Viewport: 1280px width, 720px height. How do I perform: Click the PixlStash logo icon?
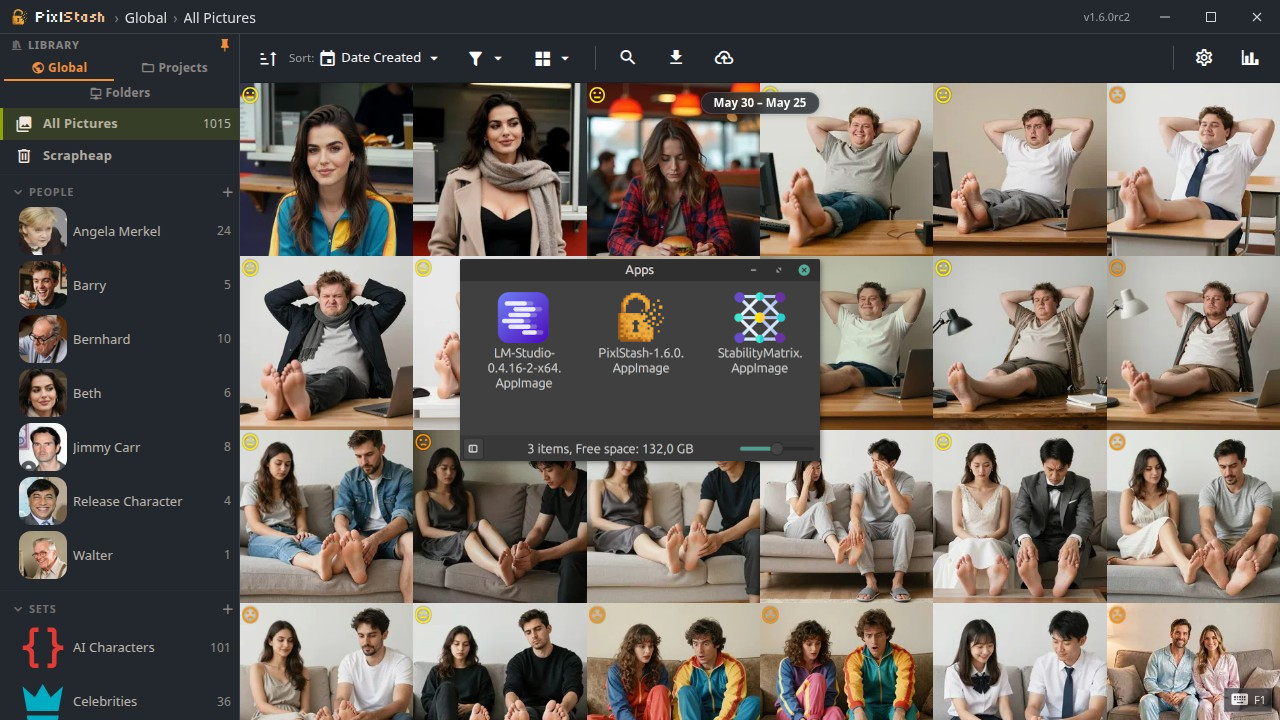click(19, 17)
